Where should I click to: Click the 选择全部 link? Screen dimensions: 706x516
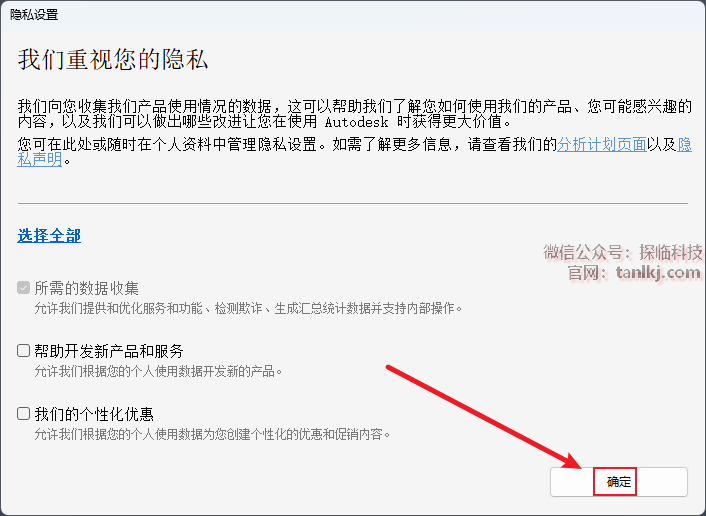49,235
